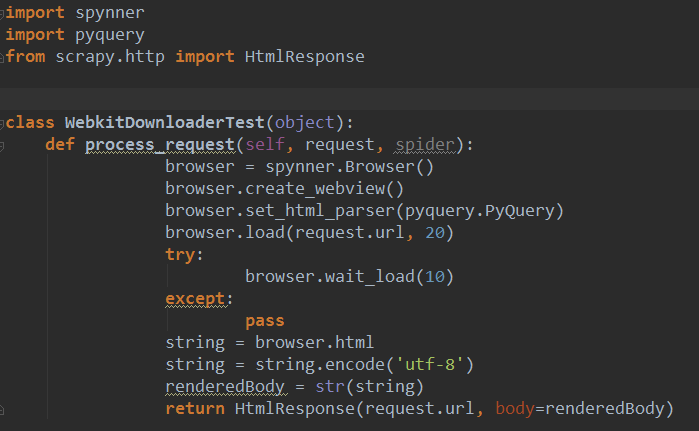Click the 'return' keyword

tap(195, 409)
